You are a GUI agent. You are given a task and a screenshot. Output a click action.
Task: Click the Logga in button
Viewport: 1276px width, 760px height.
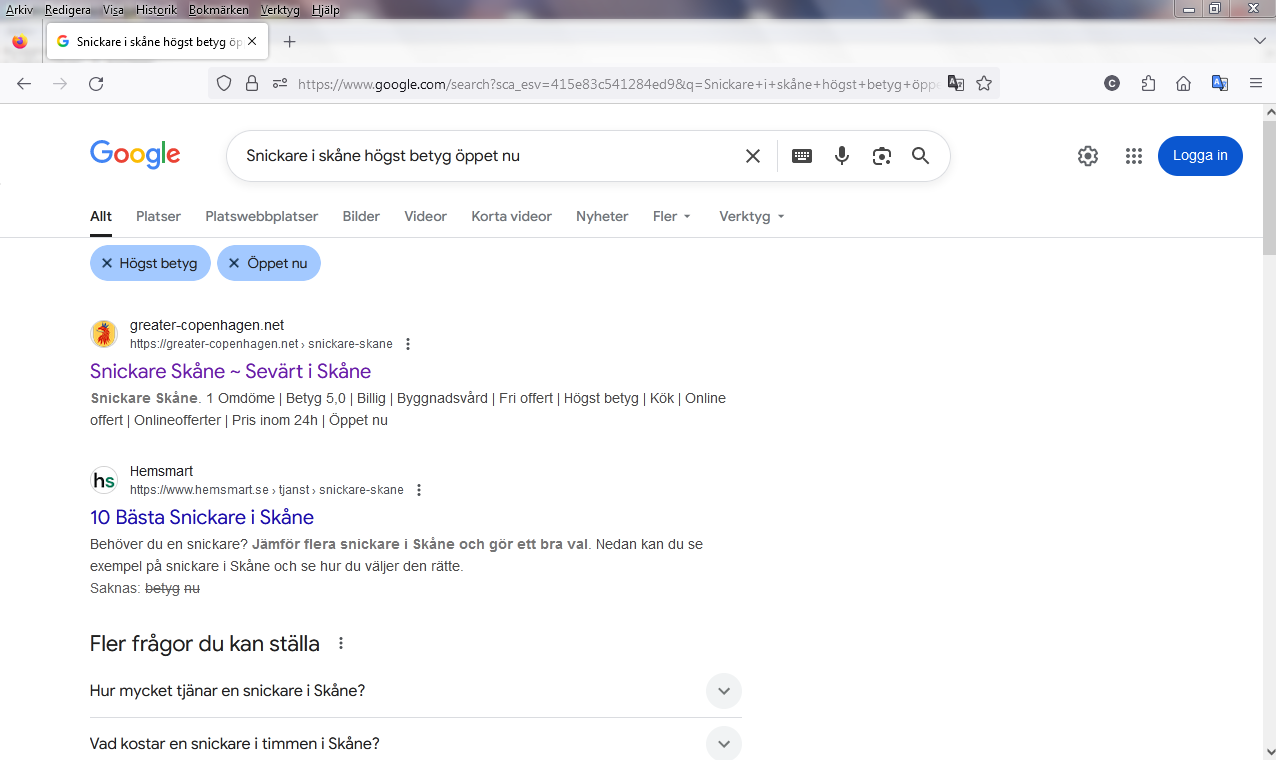[1200, 156]
